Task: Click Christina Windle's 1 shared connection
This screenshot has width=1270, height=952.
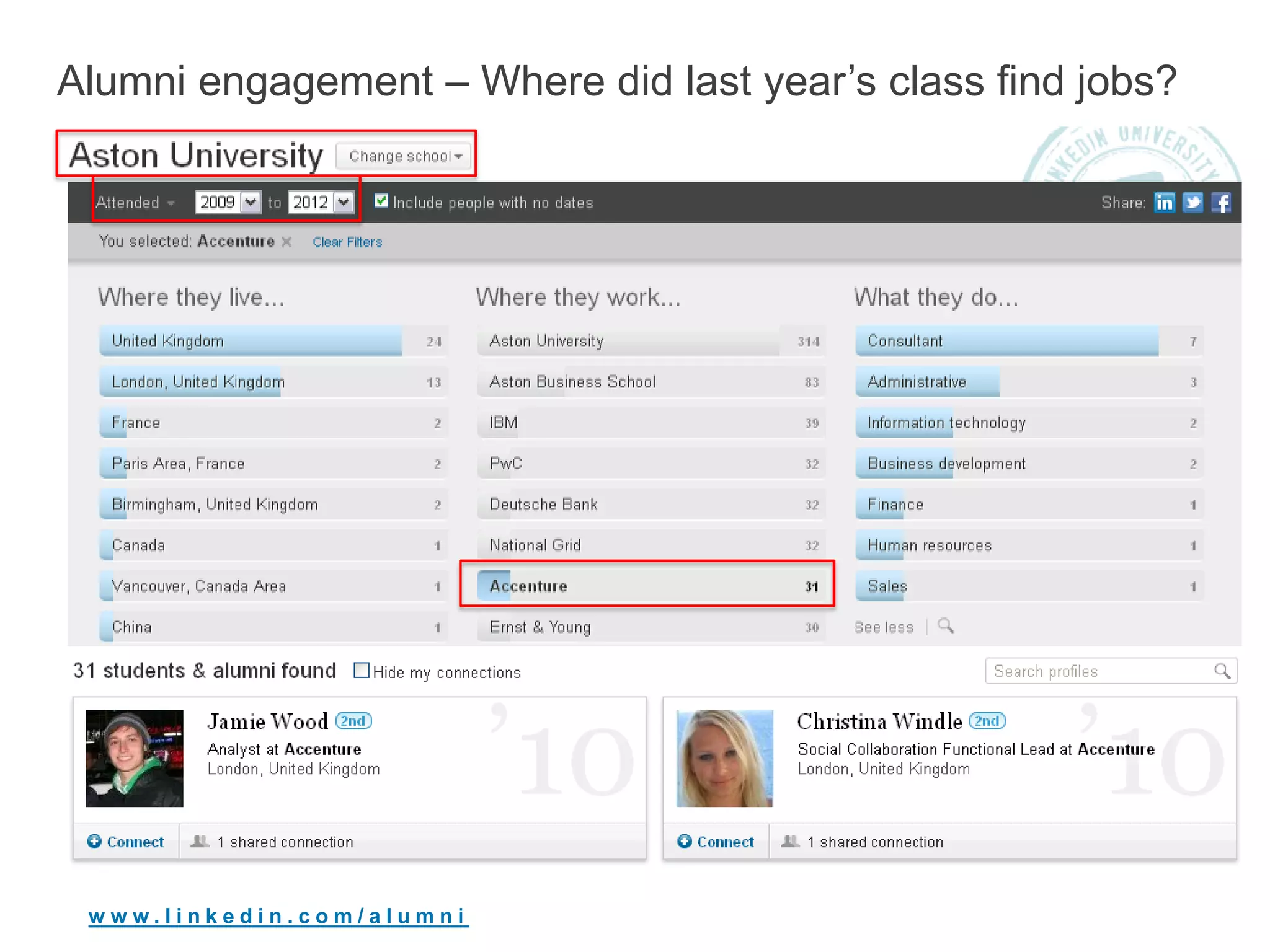Action: (875, 842)
